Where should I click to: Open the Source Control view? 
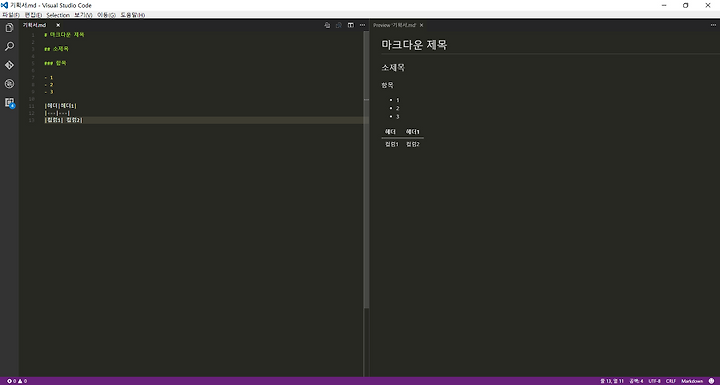point(9,65)
